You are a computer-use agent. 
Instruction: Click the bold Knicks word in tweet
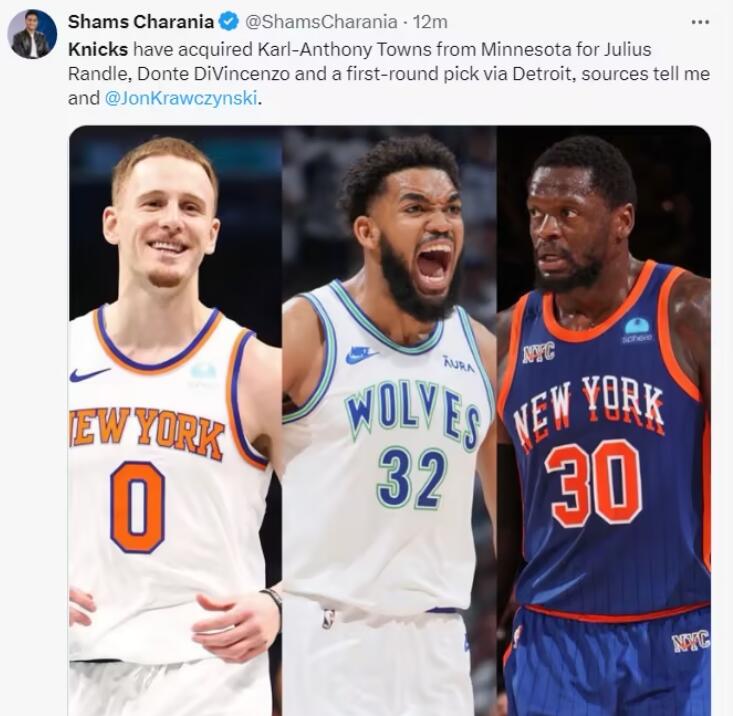(x=98, y=50)
